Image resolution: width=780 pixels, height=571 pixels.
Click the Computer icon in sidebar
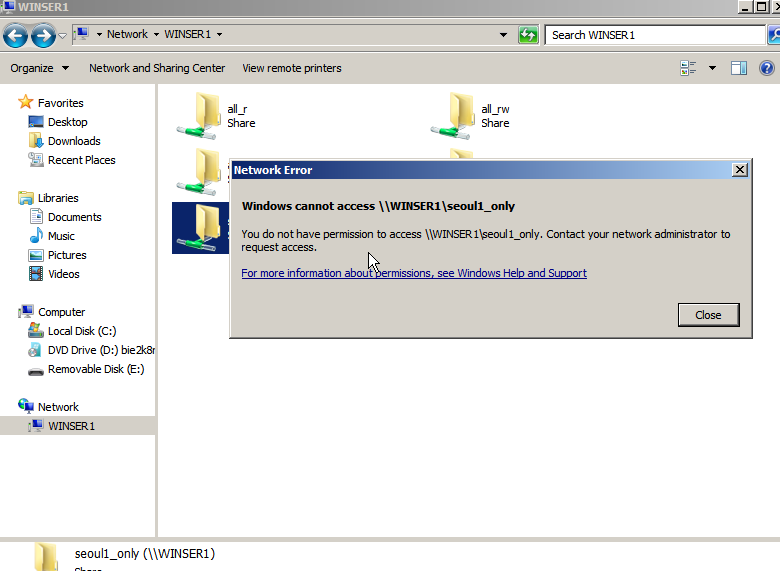point(26,312)
